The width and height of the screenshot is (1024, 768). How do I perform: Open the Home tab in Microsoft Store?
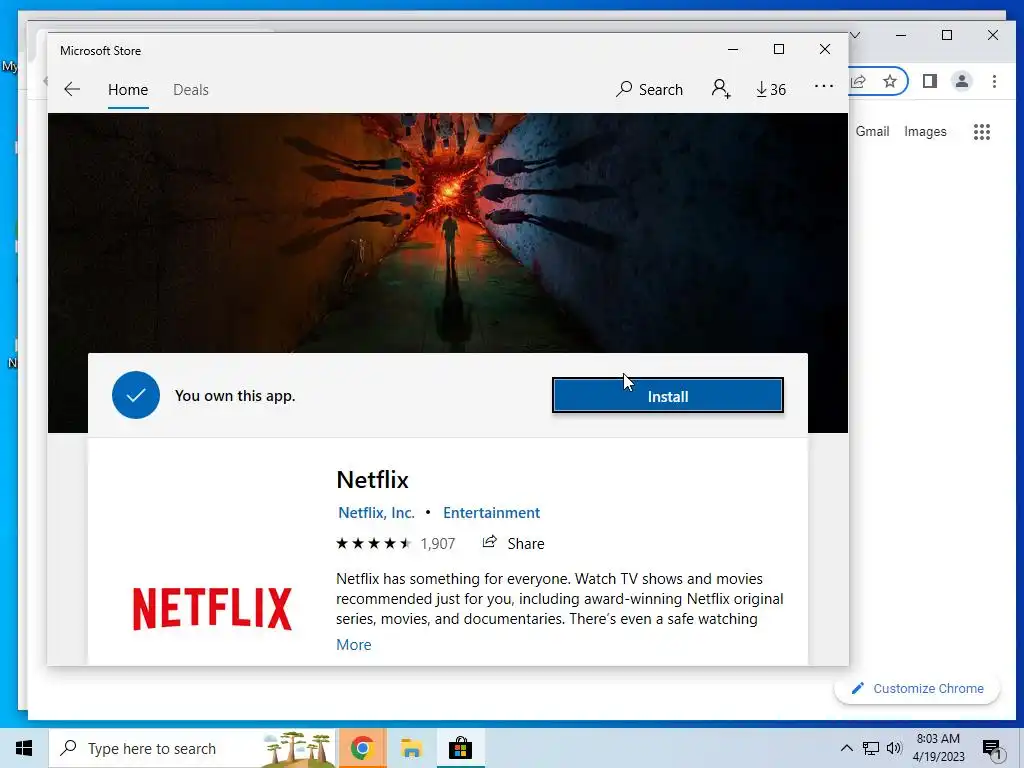point(128,89)
